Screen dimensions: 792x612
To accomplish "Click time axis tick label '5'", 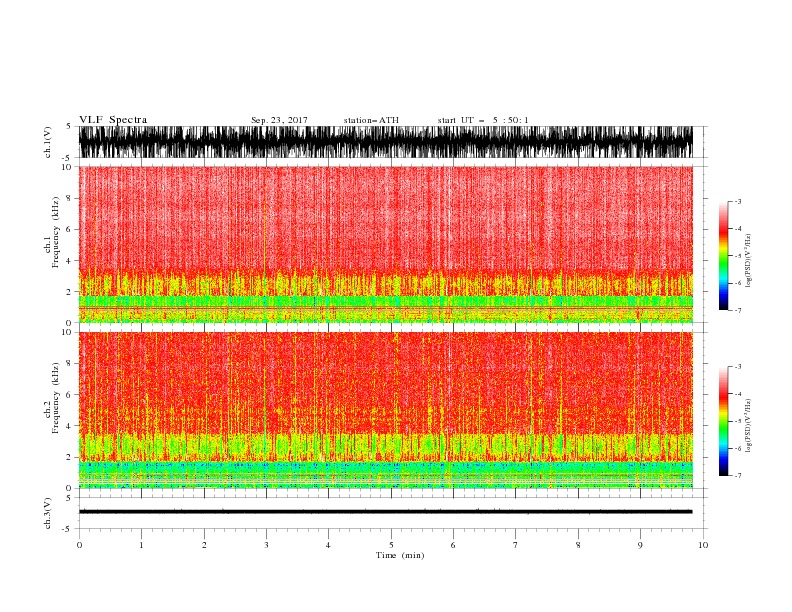I will click(391, 545).
